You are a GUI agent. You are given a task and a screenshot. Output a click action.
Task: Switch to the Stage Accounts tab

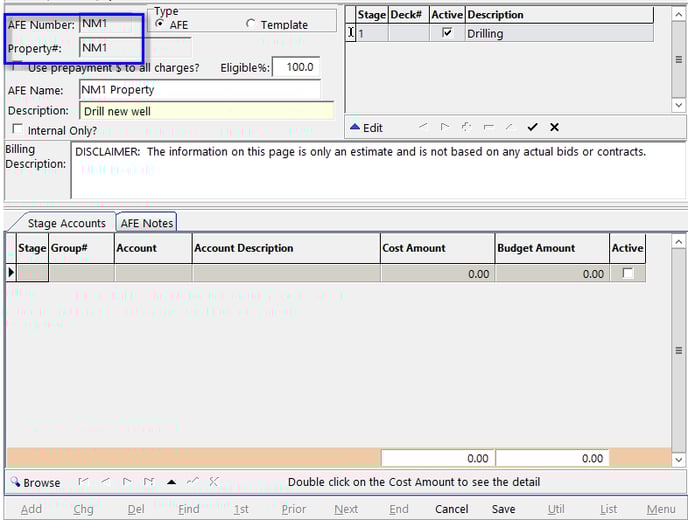click(66, 223)
